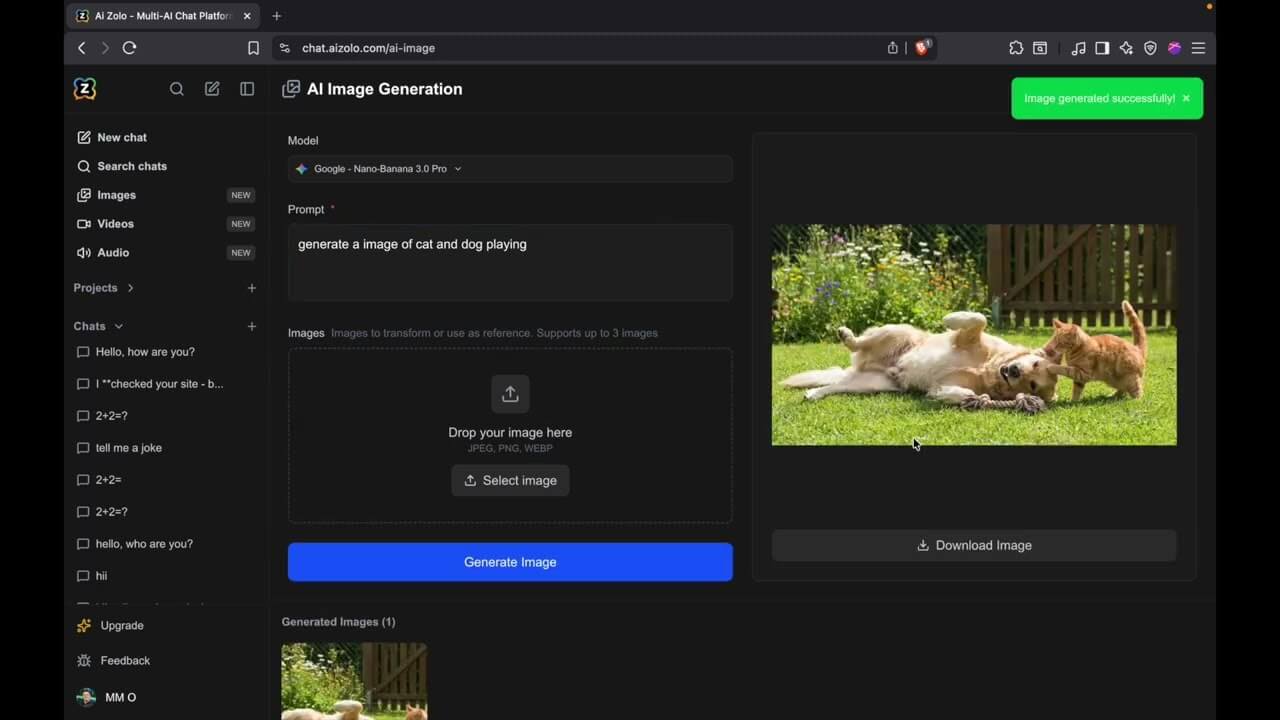
Task: Click the Ai Zolo logo icon
Action: [85, 89]
